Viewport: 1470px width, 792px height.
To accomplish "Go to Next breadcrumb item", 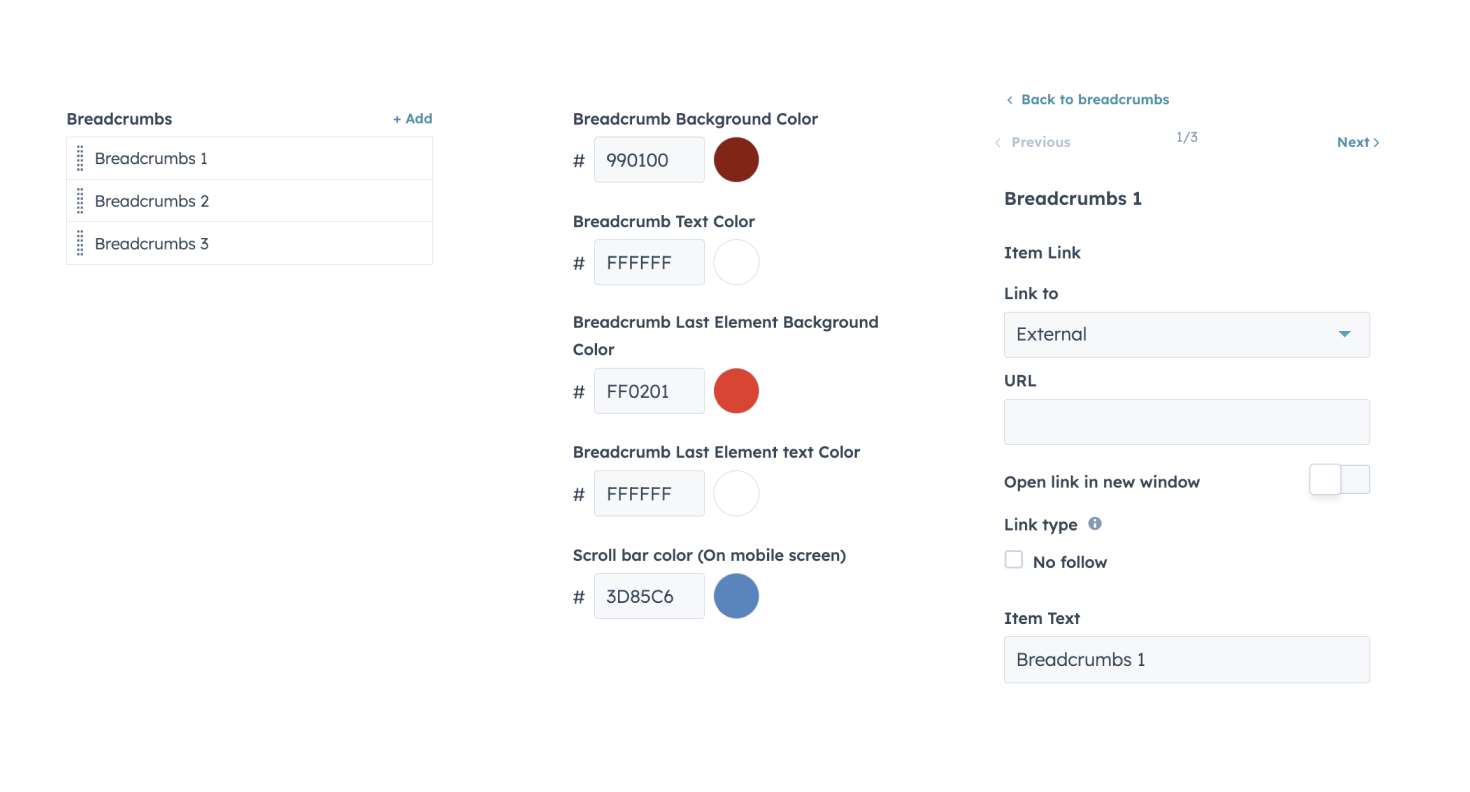I will click(1357, 142).
